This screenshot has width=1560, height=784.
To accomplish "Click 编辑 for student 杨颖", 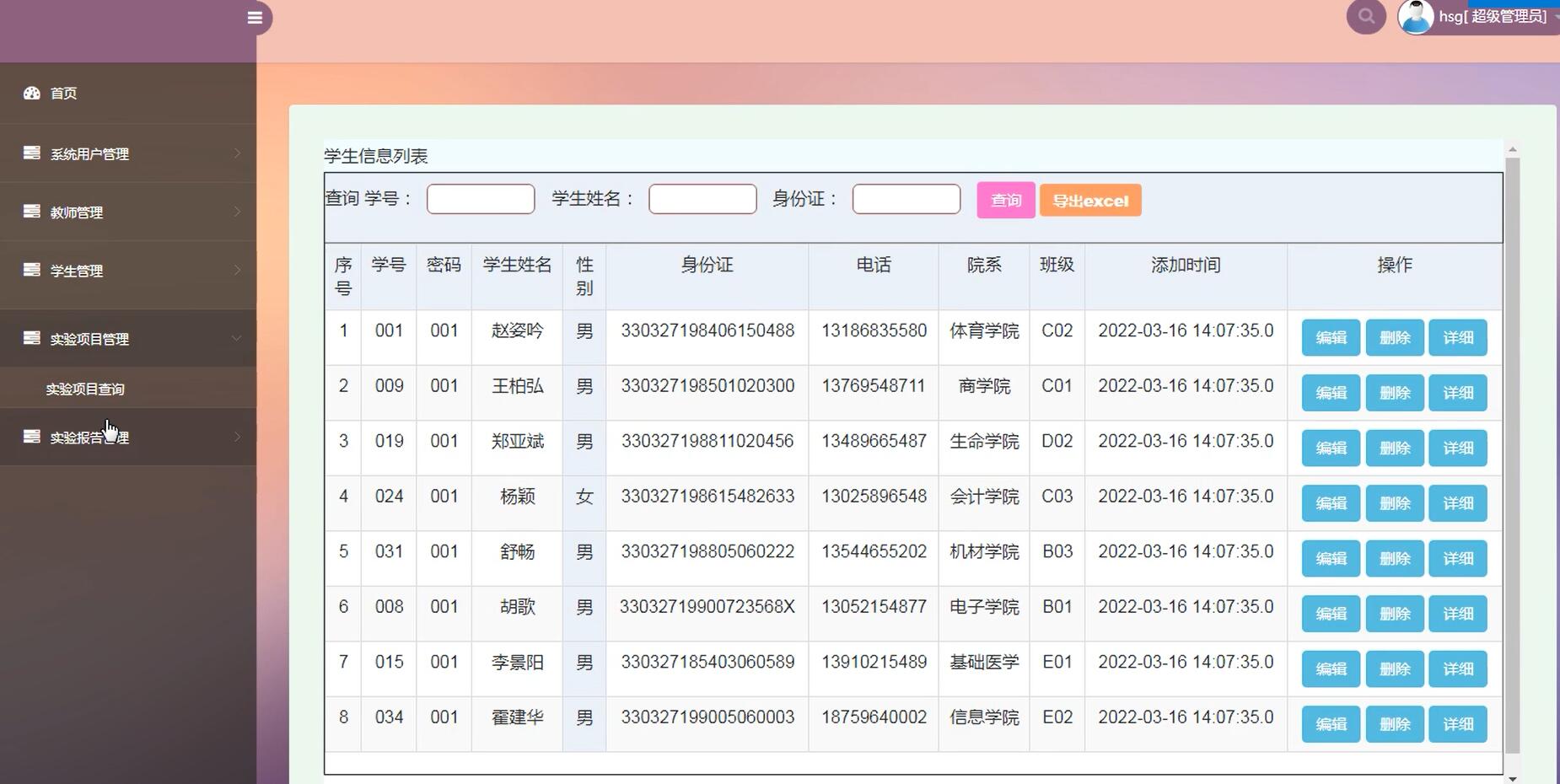I will click(x=1331, y=503).
